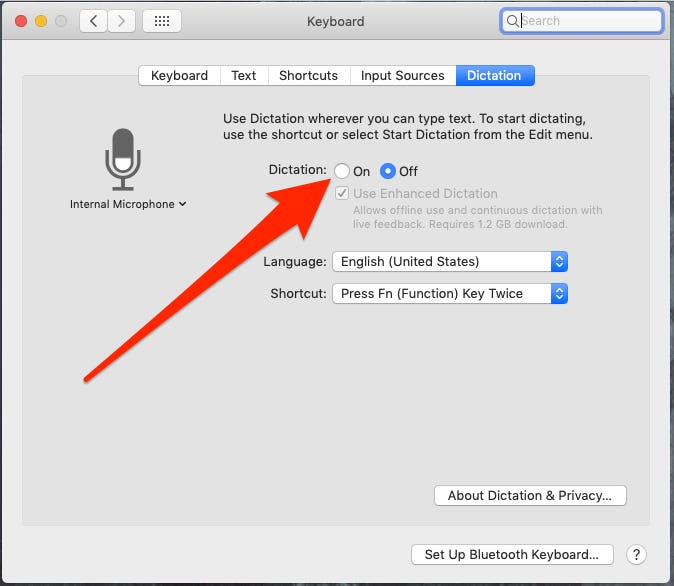Go back using the left chevron button
This screenshot has width=674, height=586.
click(x=94, y=21)
